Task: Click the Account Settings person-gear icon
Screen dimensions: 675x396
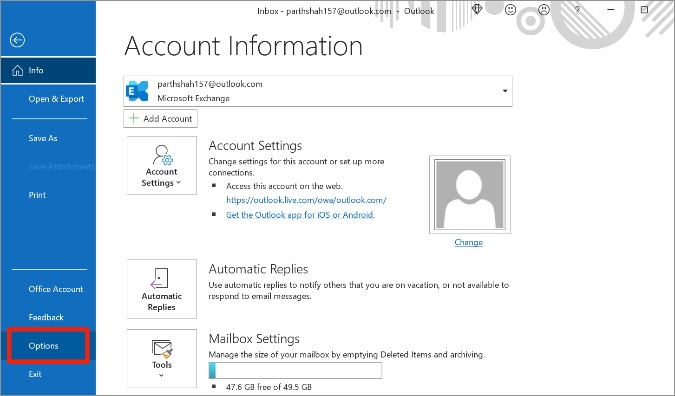Action: coord(162,155)
